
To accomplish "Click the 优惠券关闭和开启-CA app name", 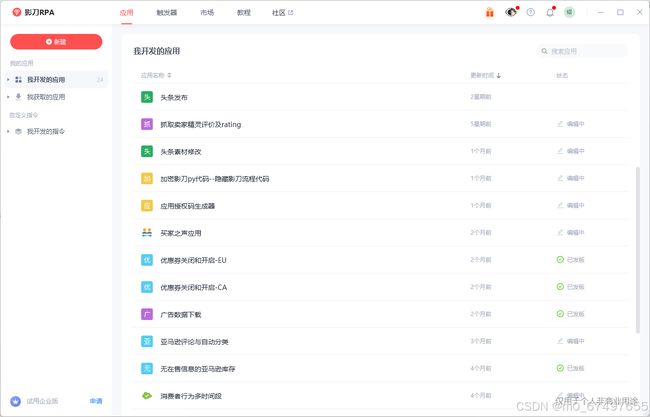I will 194,287.
